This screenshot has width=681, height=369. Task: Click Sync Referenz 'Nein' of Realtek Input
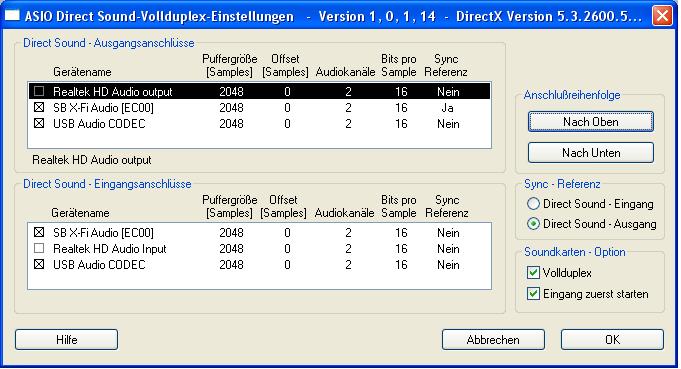point(448,249)
